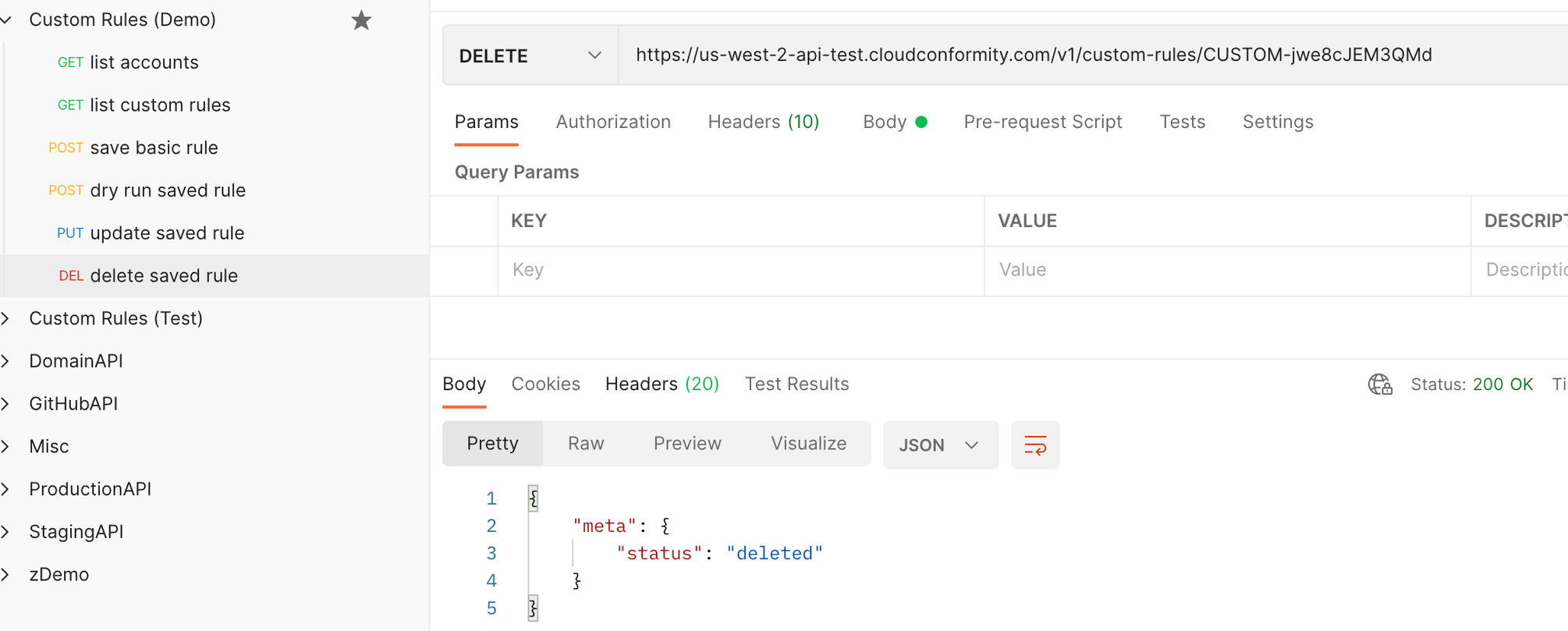Click the network globe lock icon
Viewport: 1568px width, 631px height.
[1379, 385]
